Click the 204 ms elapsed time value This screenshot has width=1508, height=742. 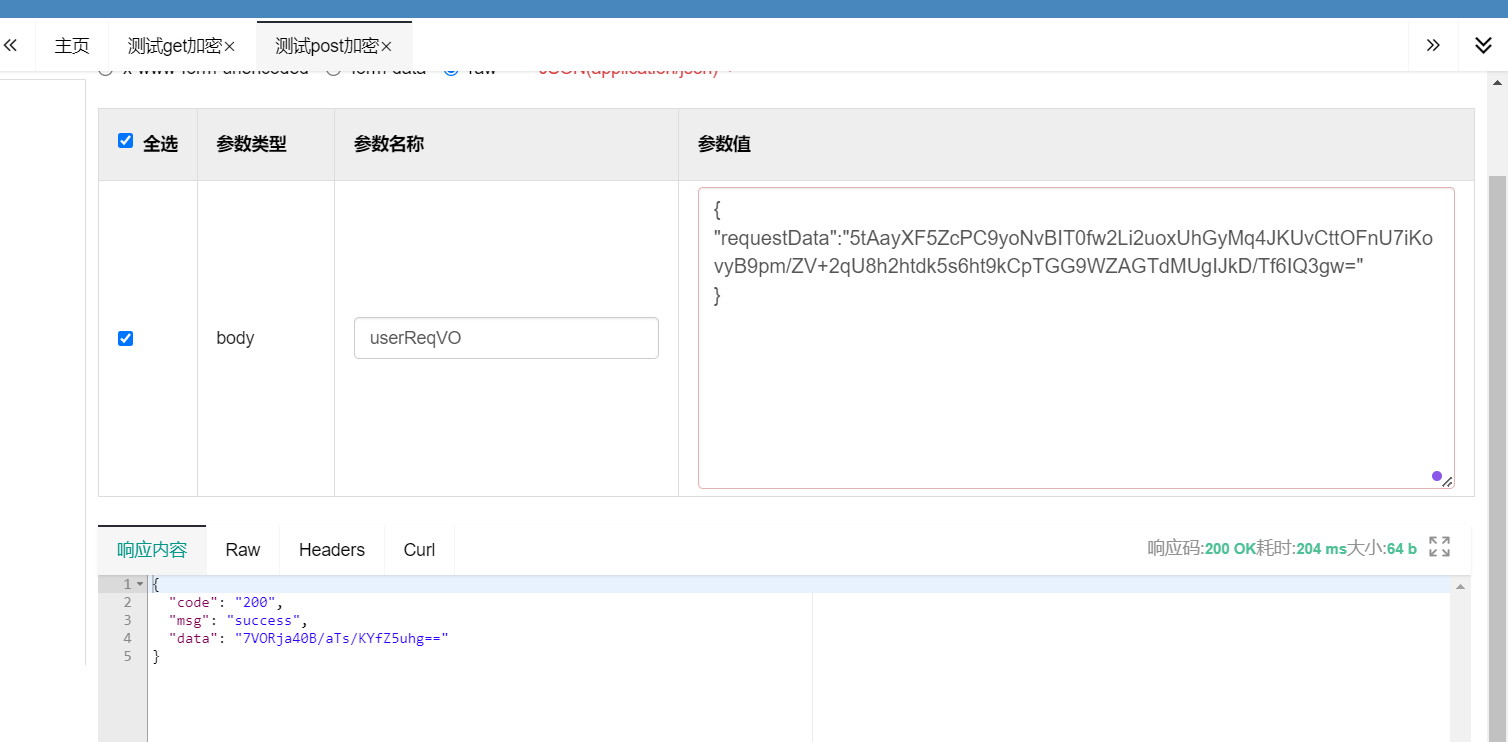1321,548
